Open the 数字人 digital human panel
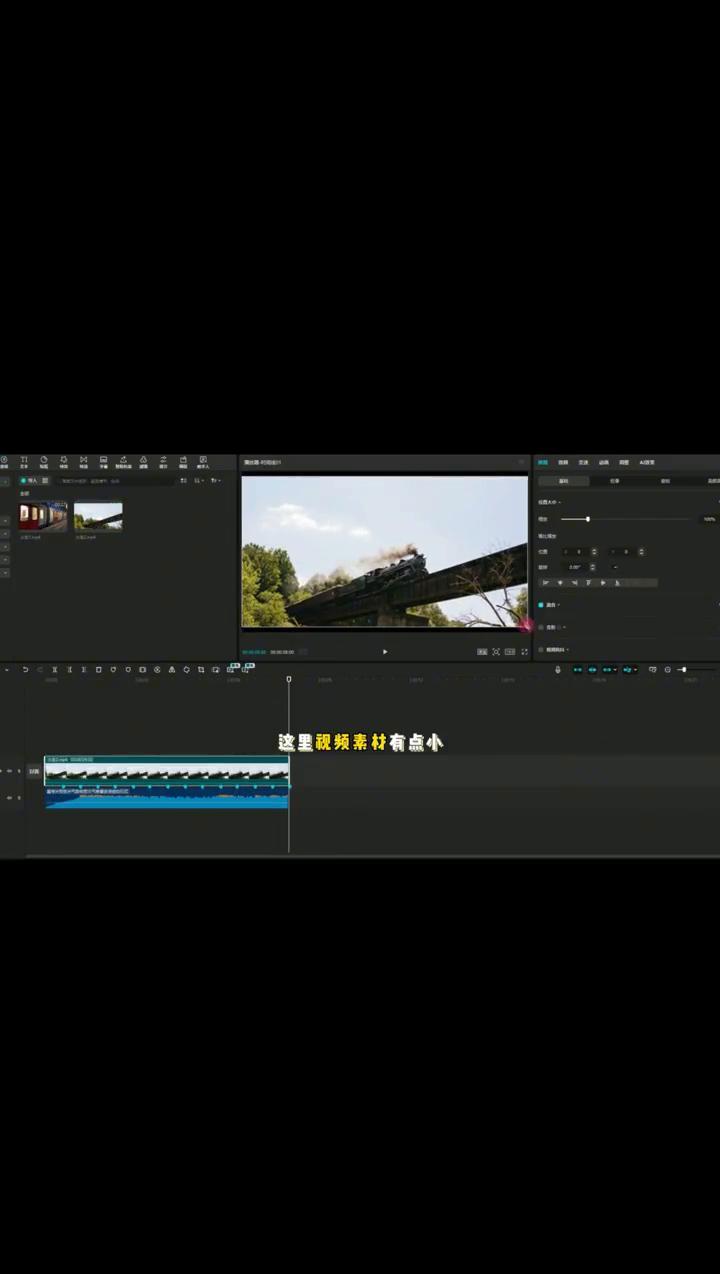720x1274 pixels. pyautogui.click(x=203, y=462)
